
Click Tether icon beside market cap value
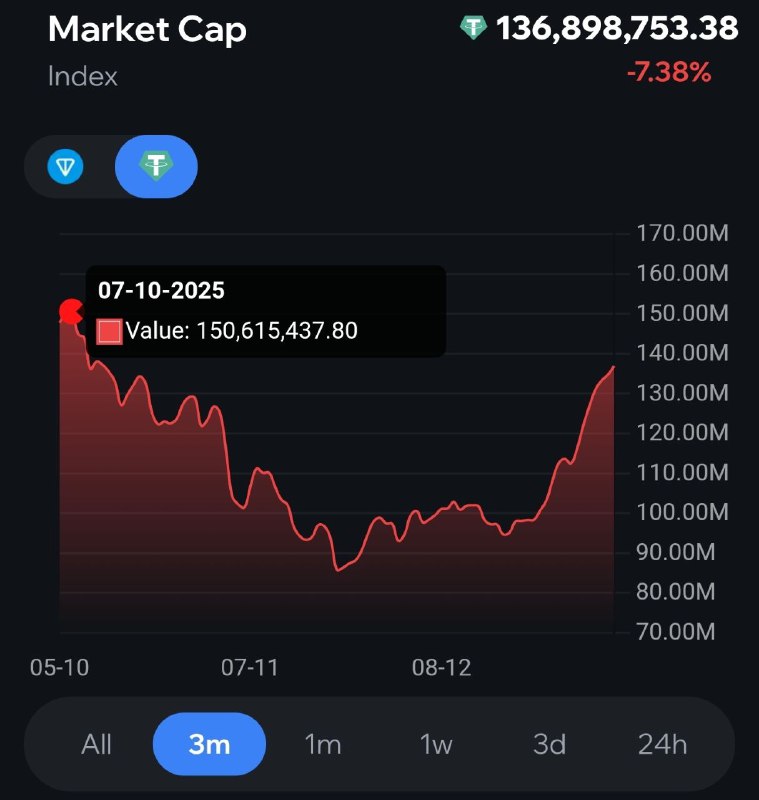coord(473,28)
